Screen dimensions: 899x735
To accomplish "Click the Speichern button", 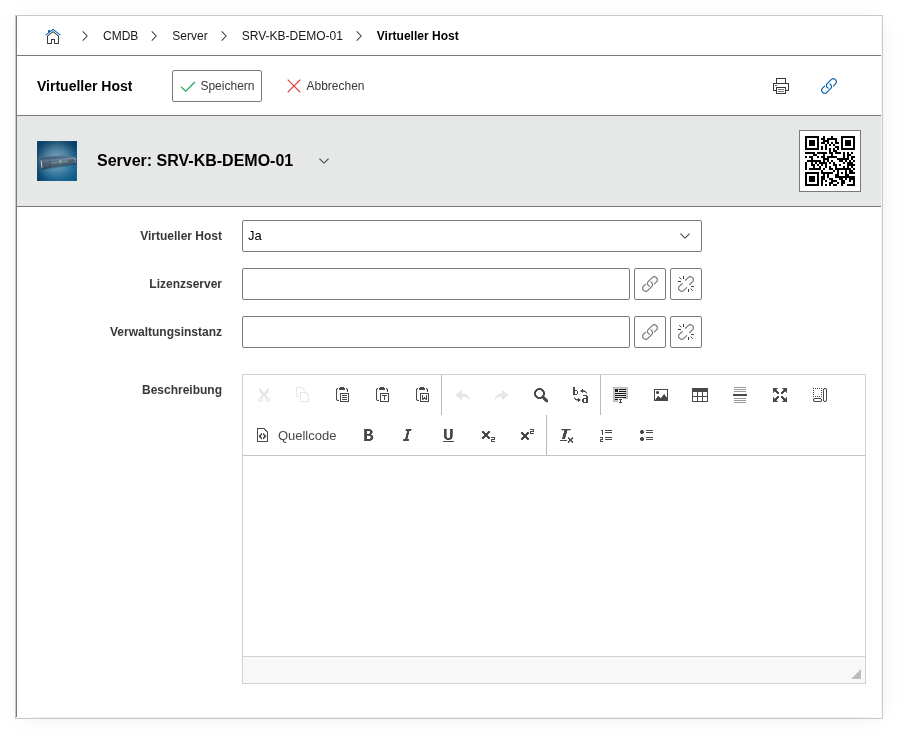I will (216, 86).
